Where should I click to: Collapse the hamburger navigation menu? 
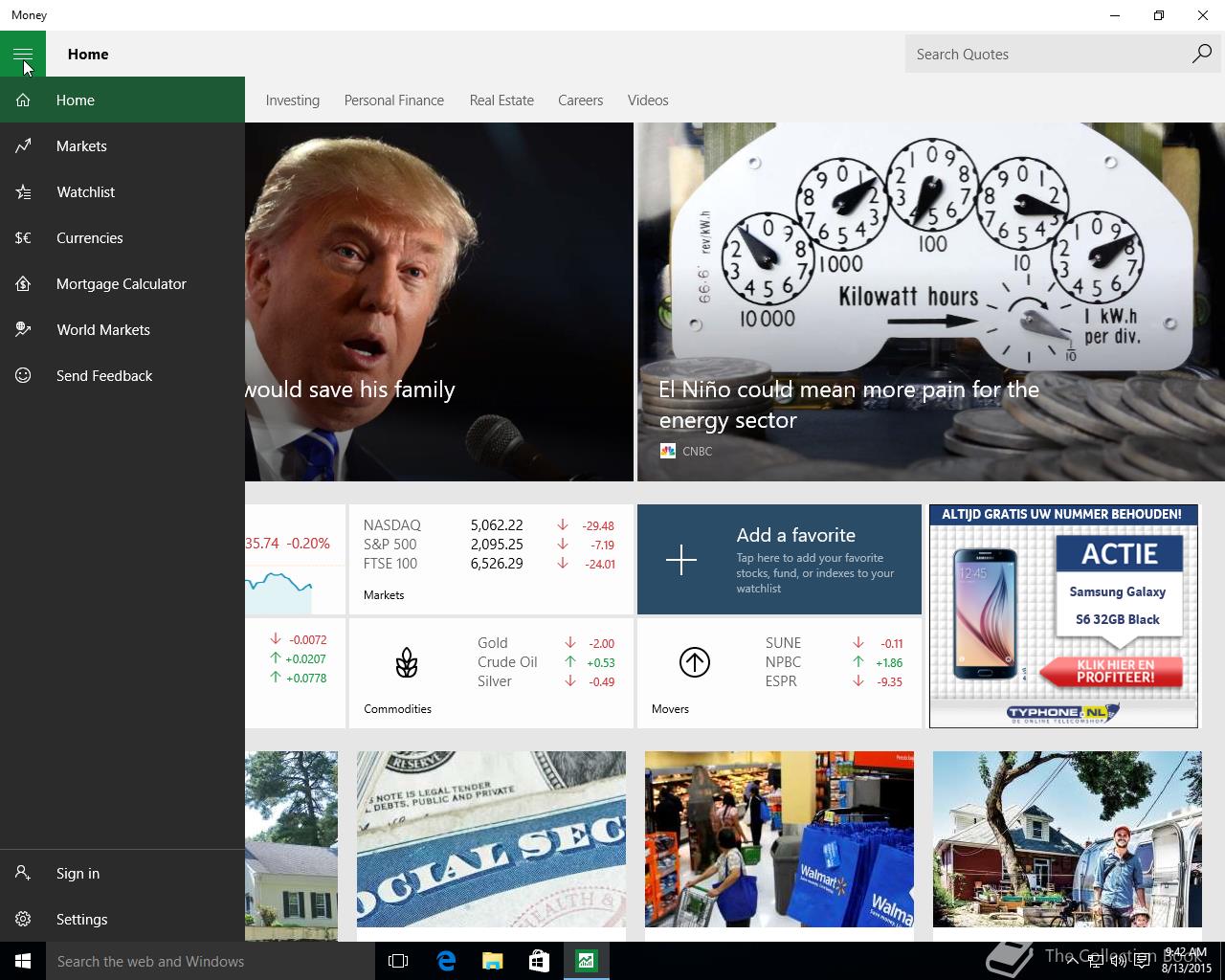click(23, 54)
